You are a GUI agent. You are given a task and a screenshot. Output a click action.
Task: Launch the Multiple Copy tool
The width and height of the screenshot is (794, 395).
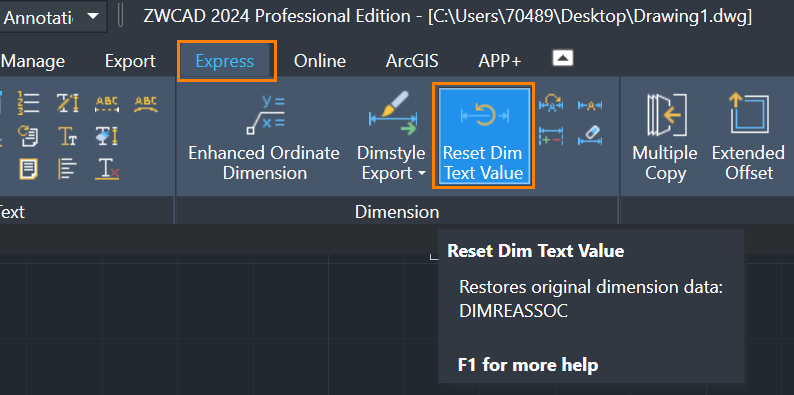coord(665,137)
